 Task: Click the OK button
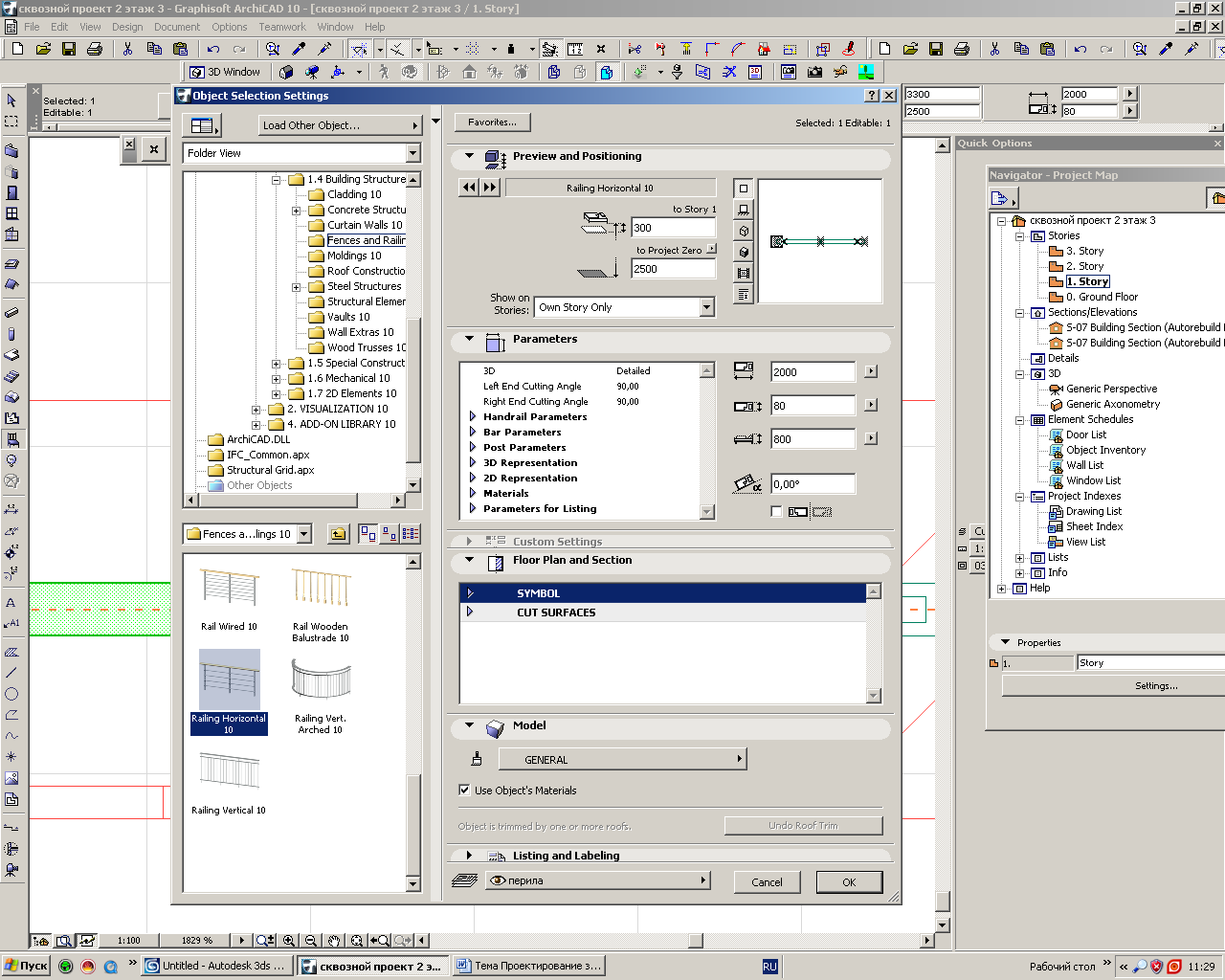(849, 882)
